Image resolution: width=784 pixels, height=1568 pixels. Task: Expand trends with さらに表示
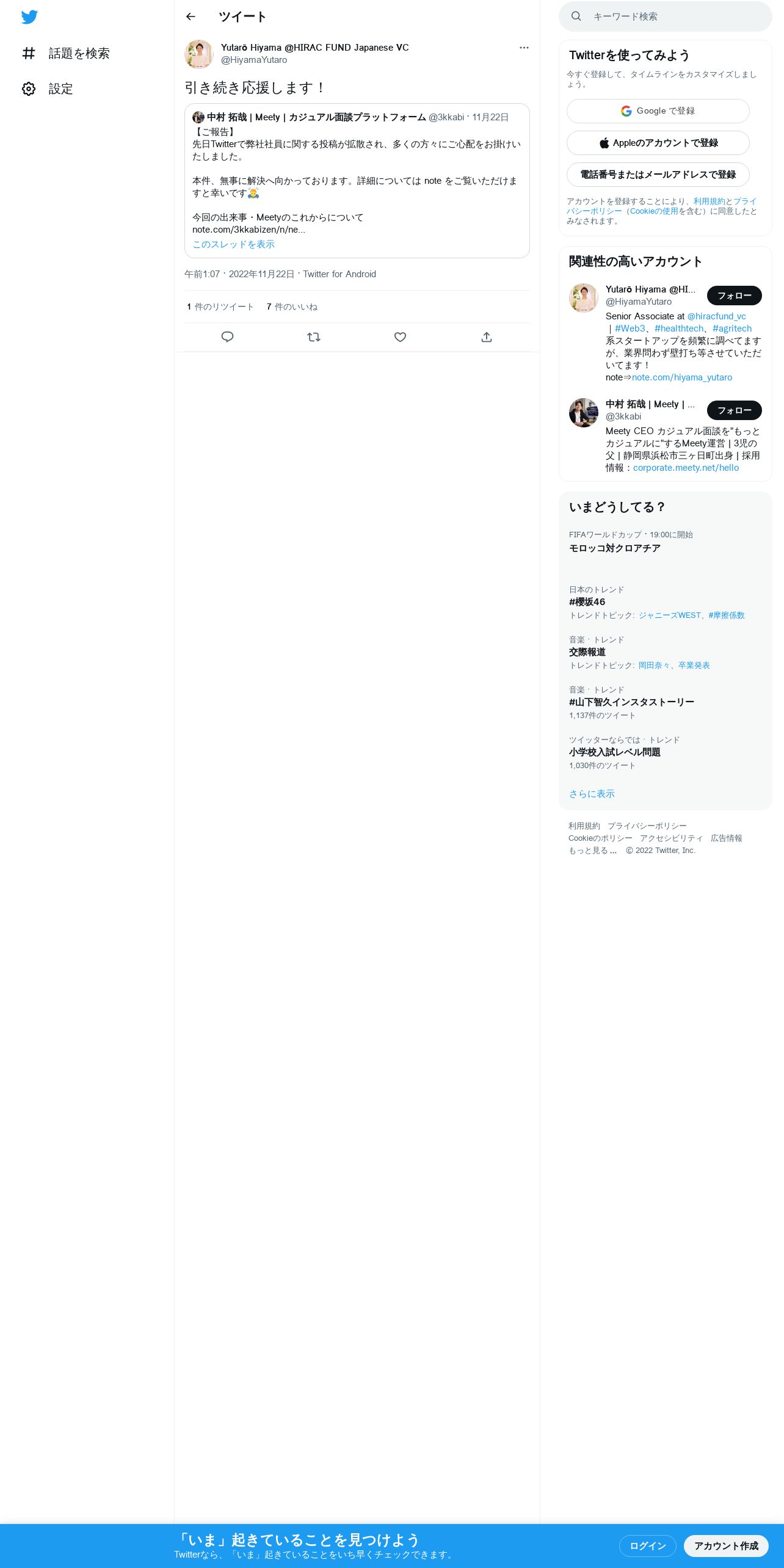click(592, 794)
